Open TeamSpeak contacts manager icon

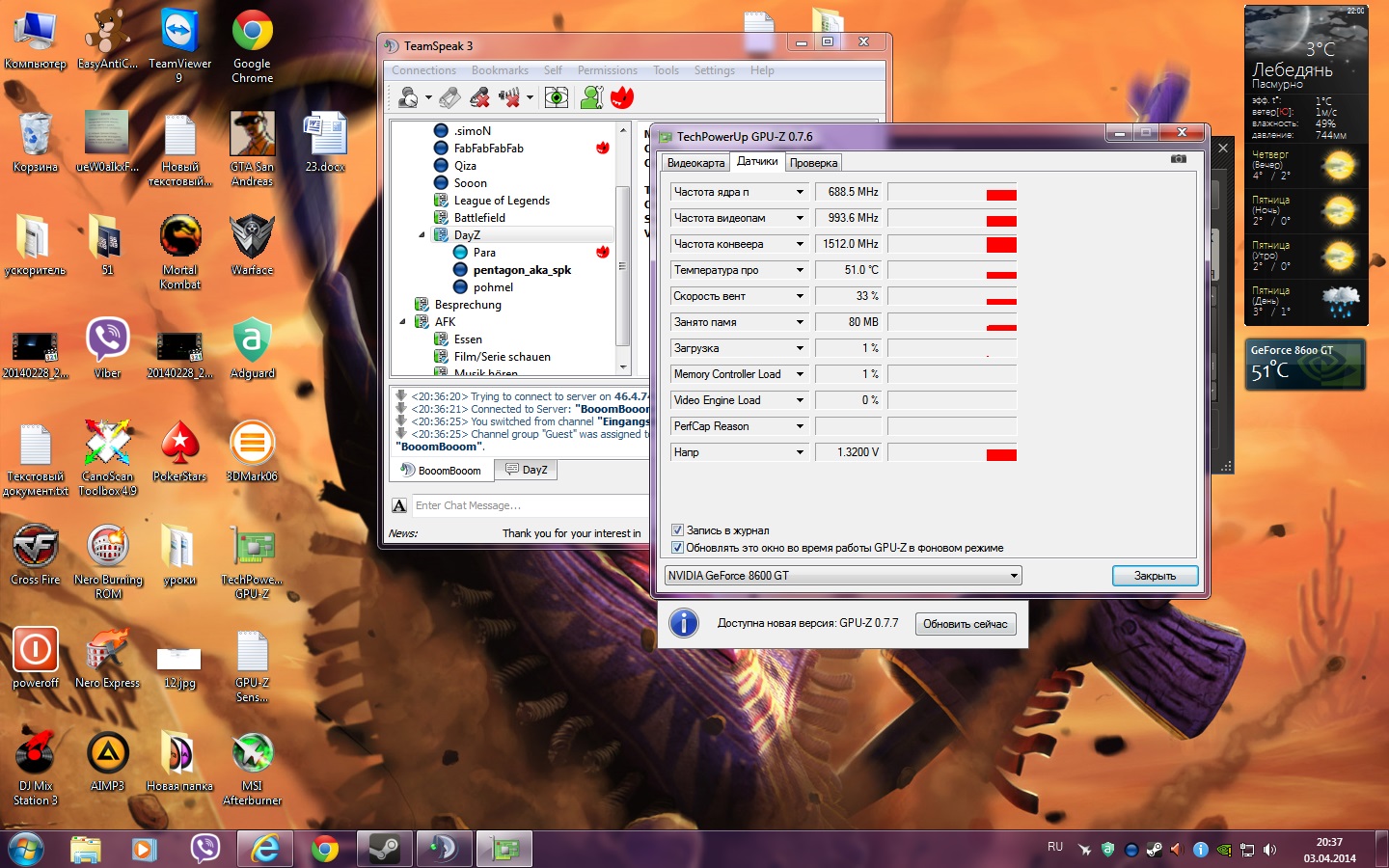point(592,97)
